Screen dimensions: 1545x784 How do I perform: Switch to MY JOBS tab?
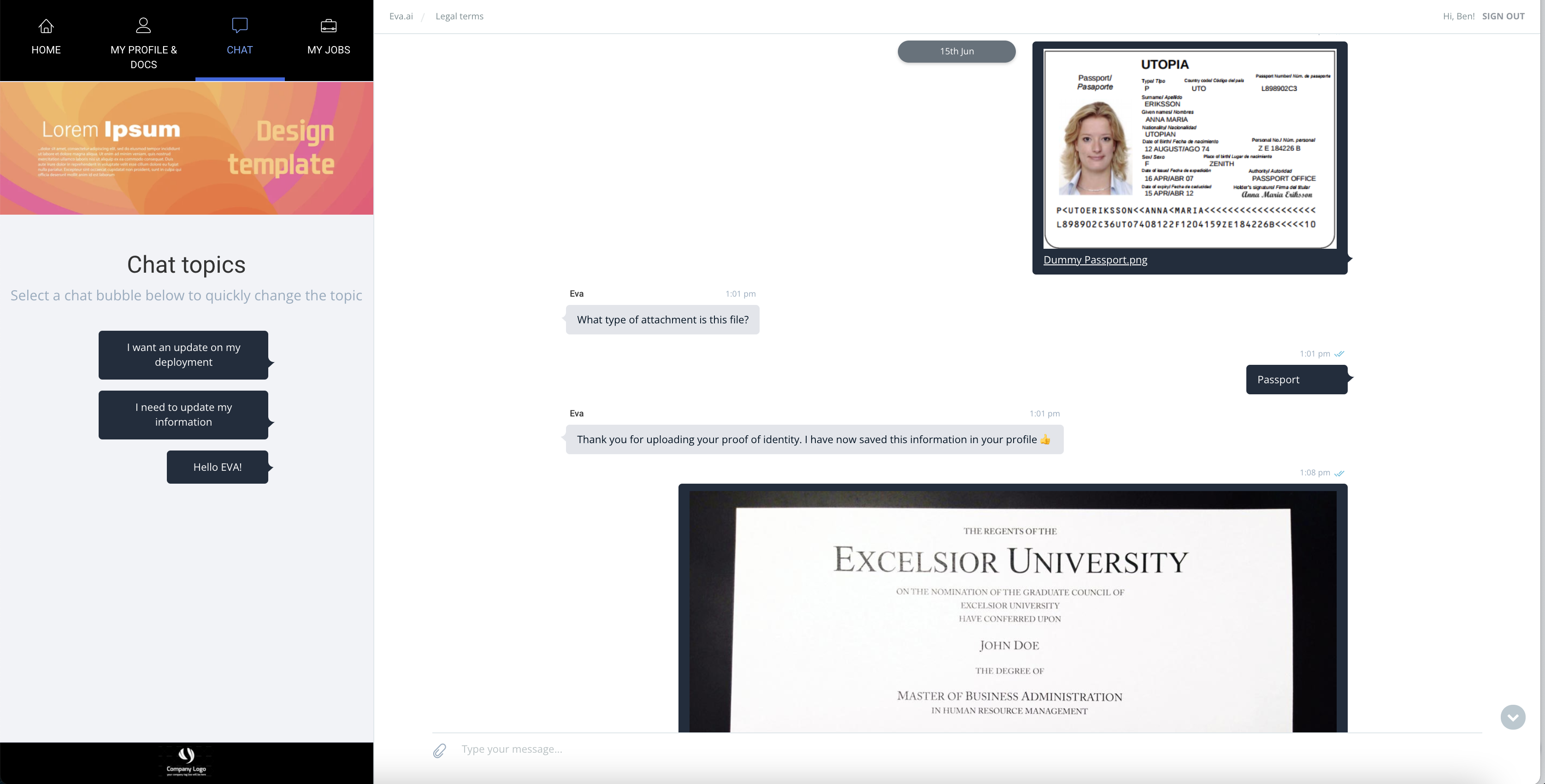(329, 50)
